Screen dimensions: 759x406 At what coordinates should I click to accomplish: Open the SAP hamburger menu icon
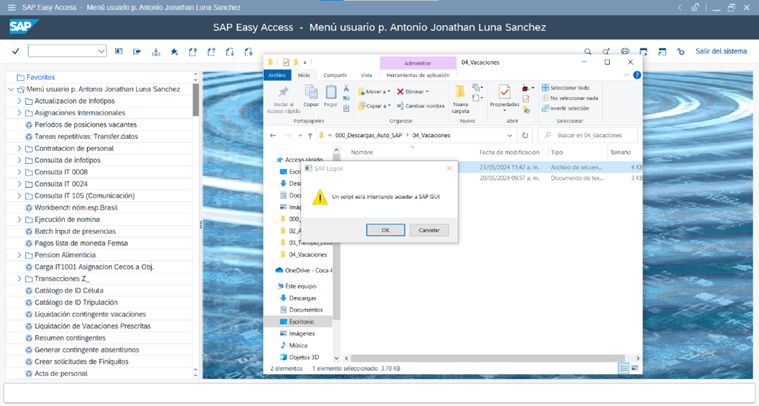(11, 7)
